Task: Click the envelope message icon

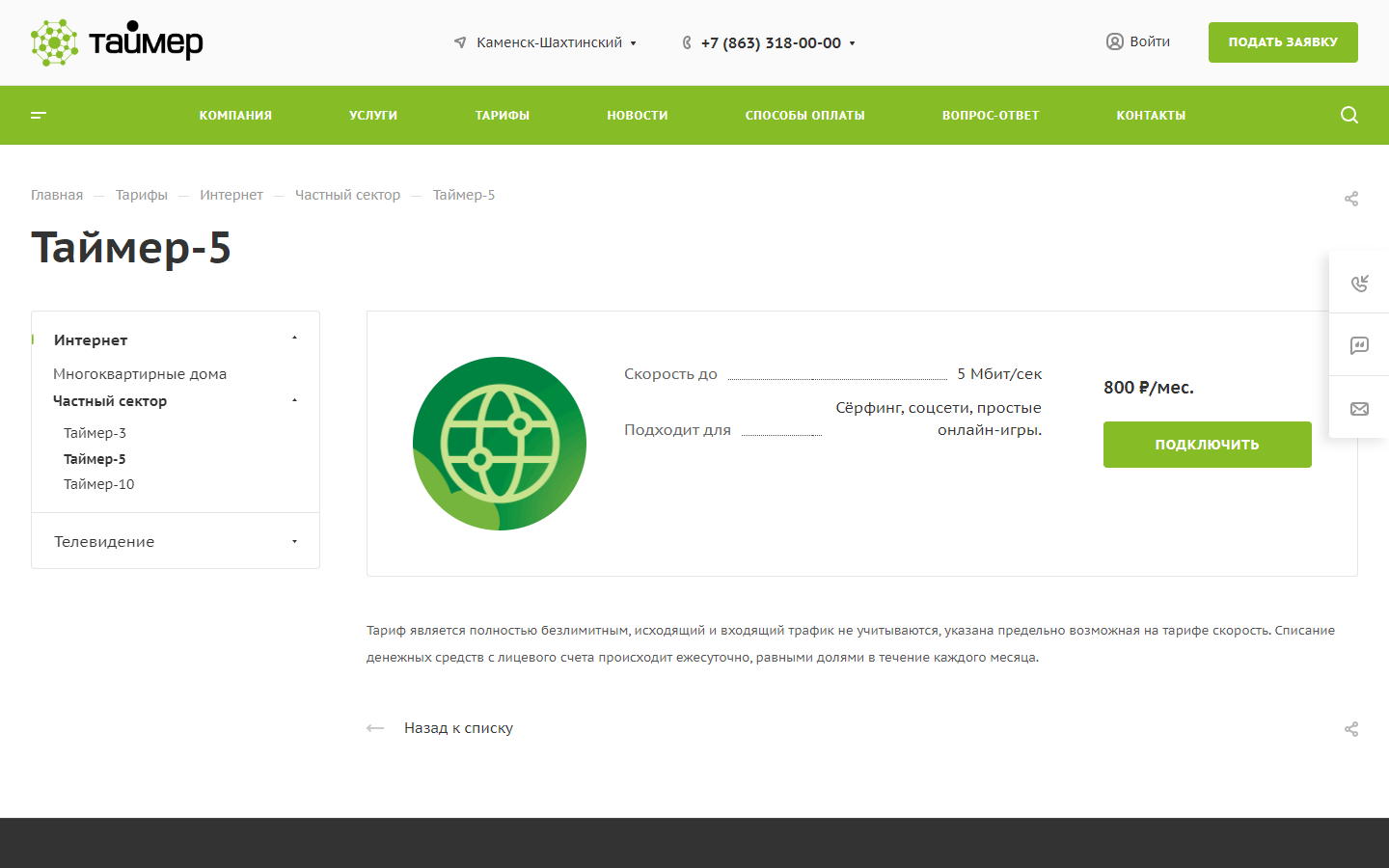Action: 1359,409
